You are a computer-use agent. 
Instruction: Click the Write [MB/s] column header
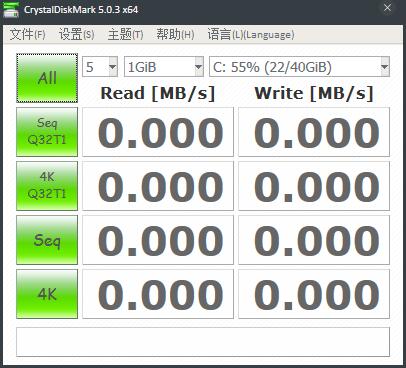tap(314, 93)
